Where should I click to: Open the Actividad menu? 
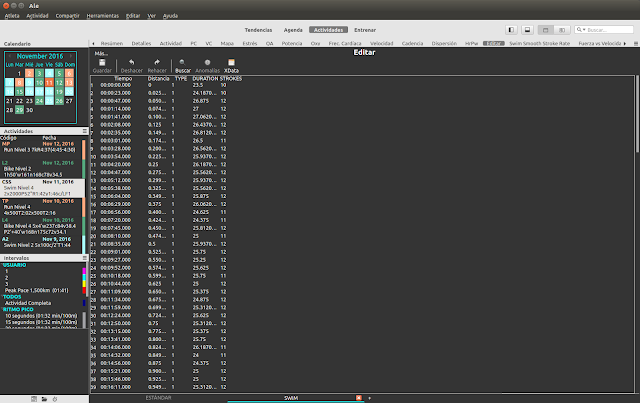click(37, 16)
